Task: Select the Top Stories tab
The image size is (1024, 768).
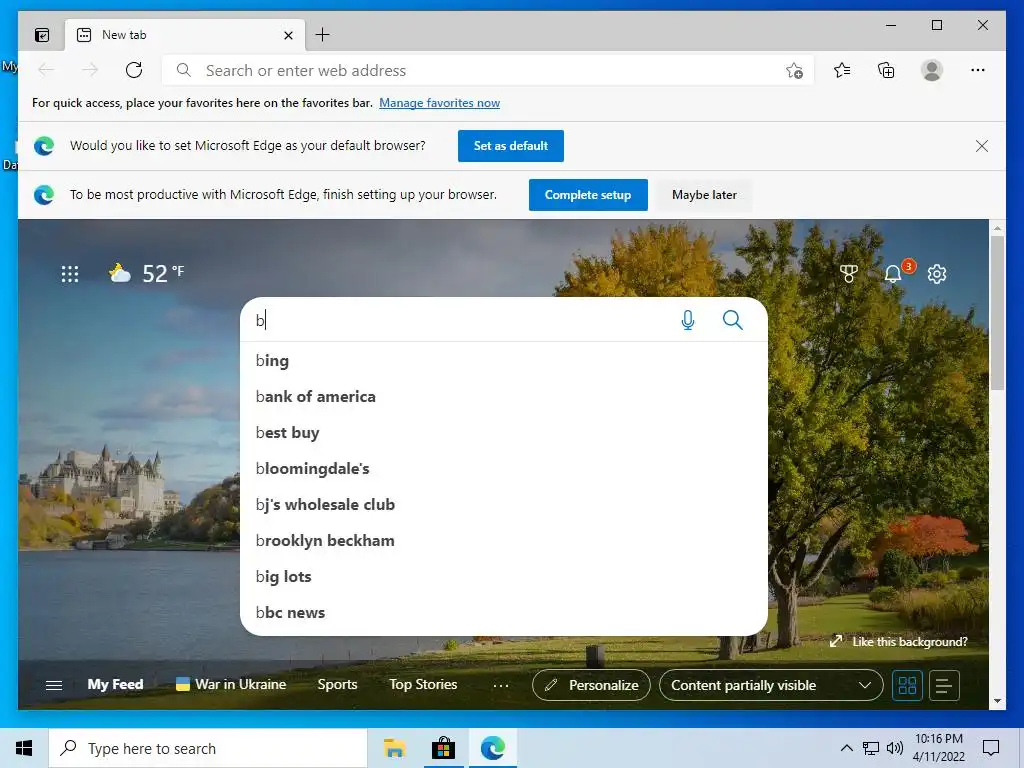Action: click(x=423, y=684)
